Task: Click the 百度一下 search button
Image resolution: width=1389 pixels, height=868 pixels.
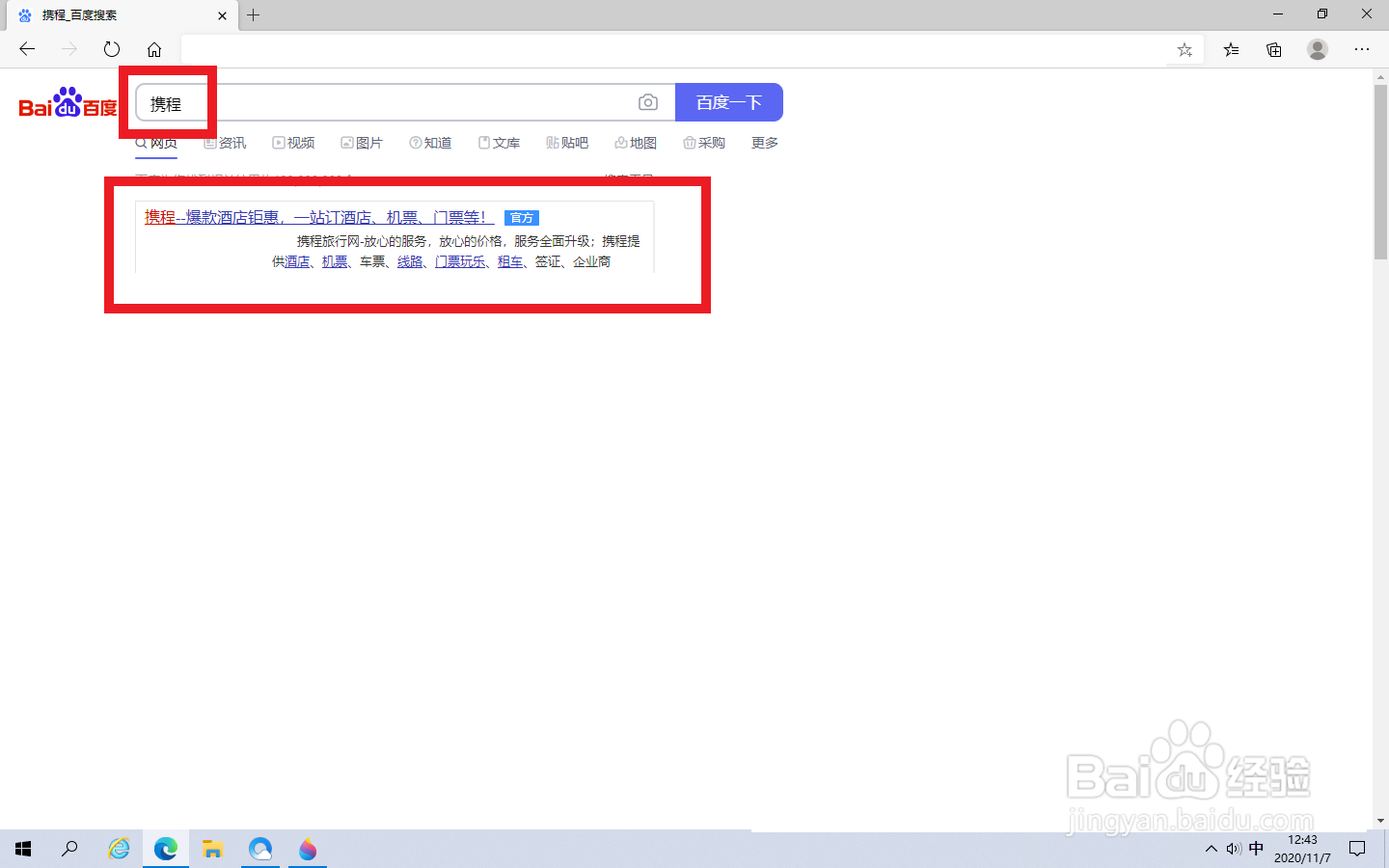Action: click(729, 102)
